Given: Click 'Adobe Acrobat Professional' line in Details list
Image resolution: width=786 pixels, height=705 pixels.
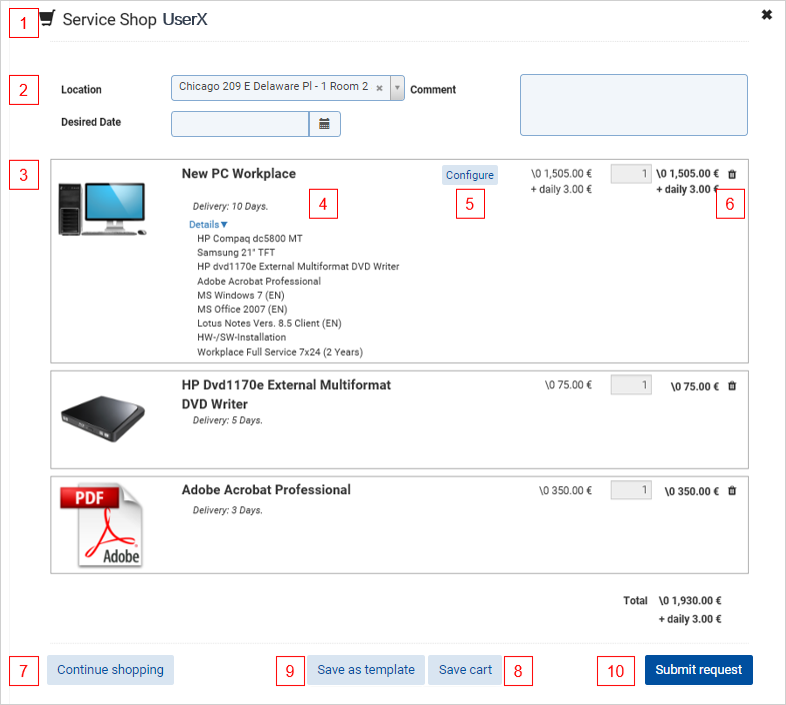Looking at the screenshot, I should tap(259, 281).
